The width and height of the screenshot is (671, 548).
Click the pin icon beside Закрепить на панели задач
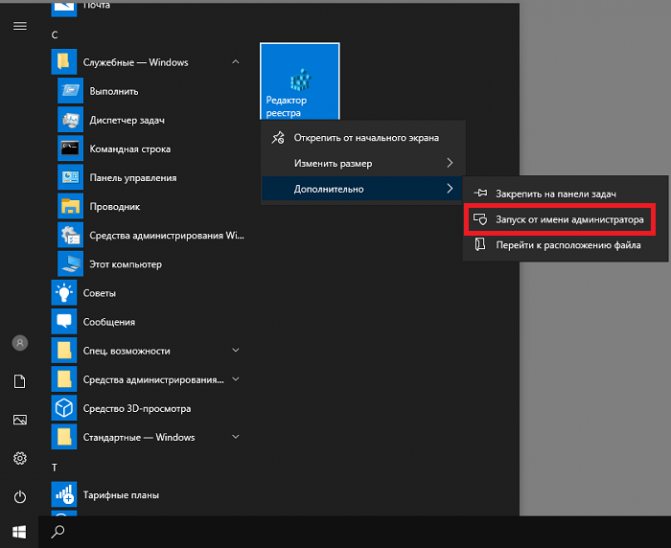tap(480, 193)
